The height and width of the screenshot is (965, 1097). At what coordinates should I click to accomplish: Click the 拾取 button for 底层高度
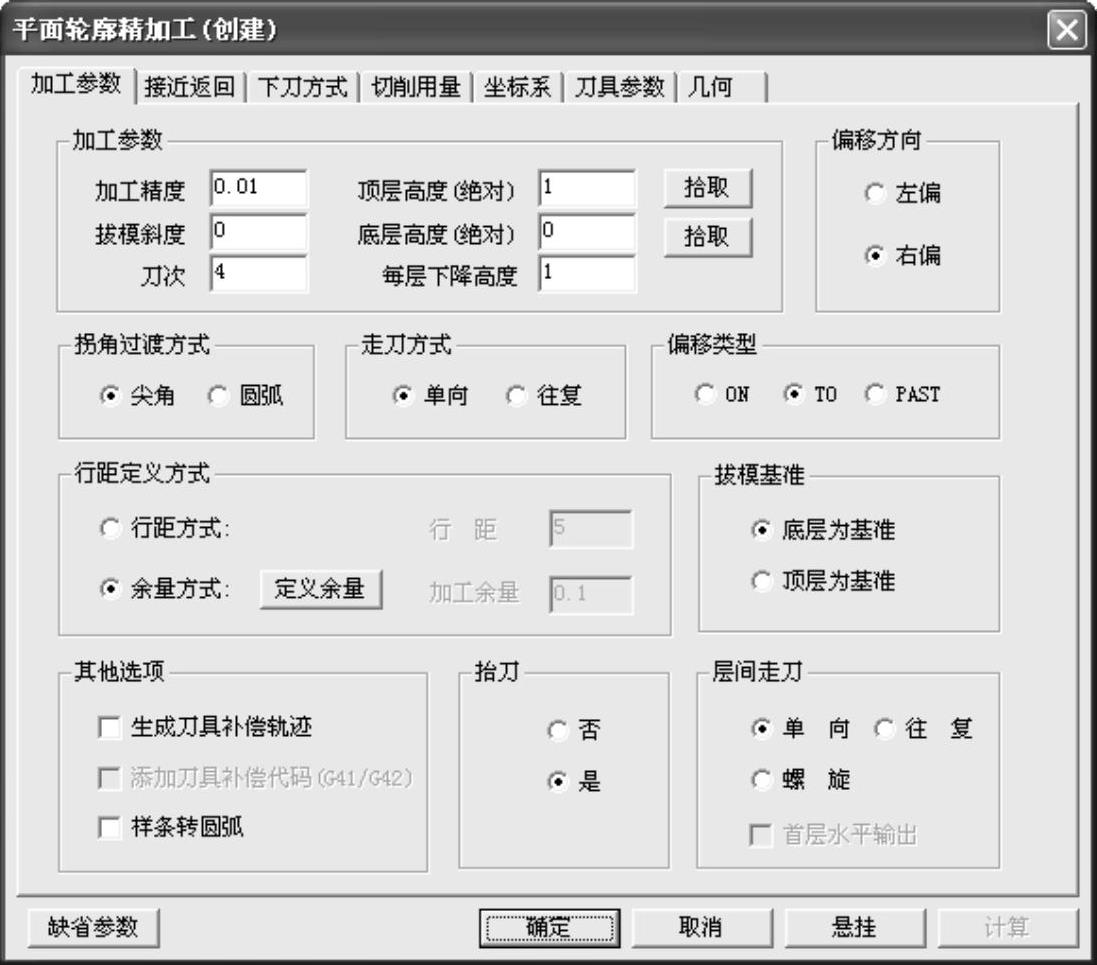707,235
